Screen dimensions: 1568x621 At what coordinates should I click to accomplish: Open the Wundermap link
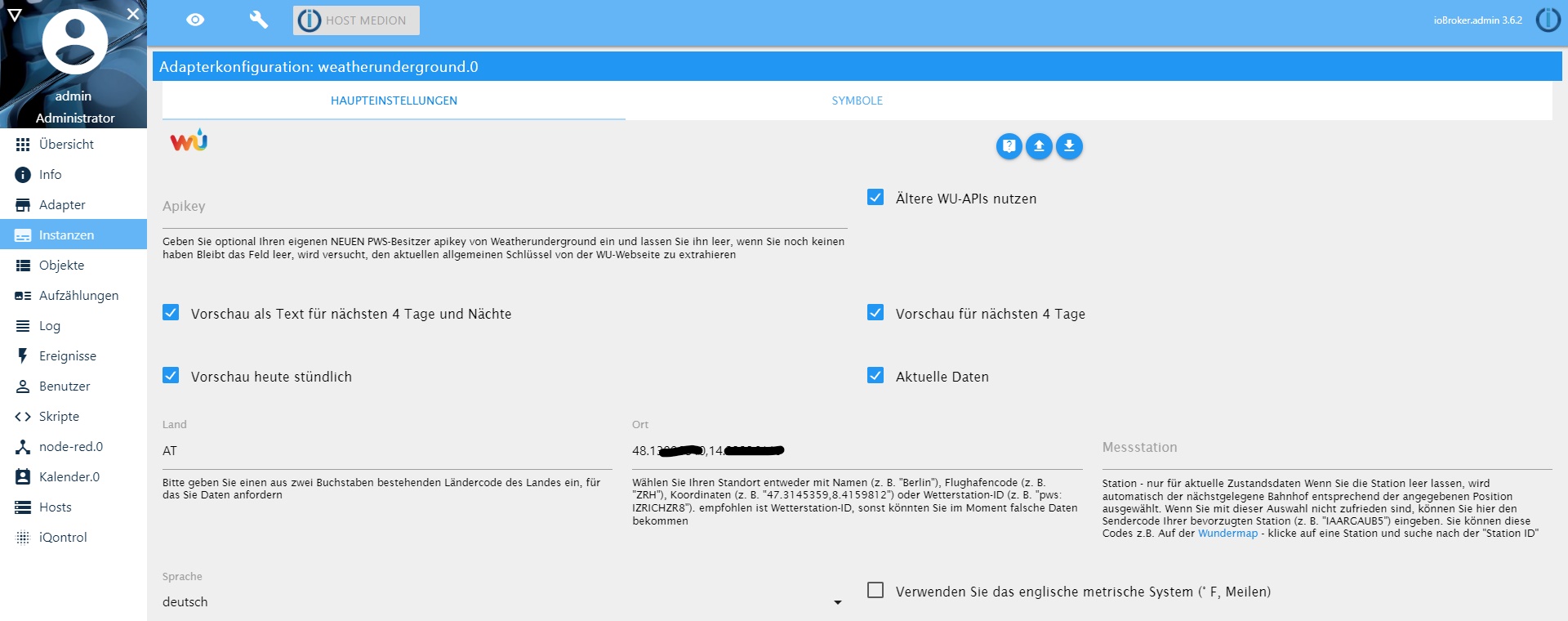1227,534
